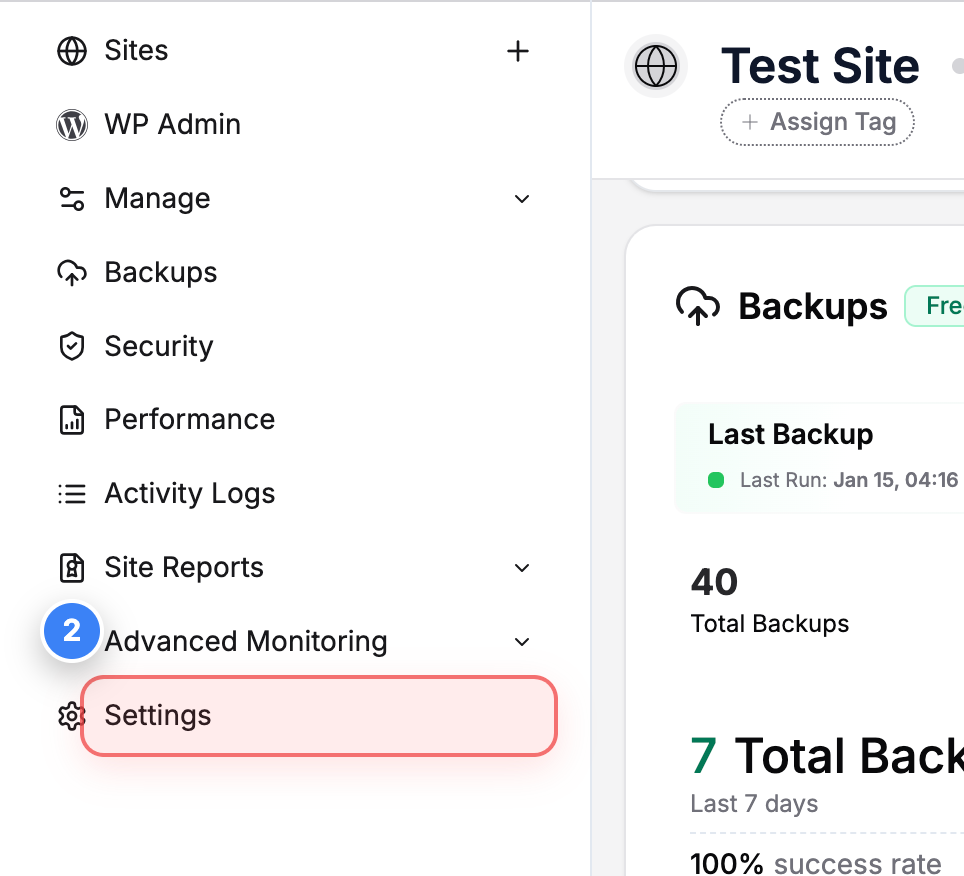The height and width of the screenshot is (876, 964).
Task: Click the green Last Run status dot
Action: tap(715, 480)
